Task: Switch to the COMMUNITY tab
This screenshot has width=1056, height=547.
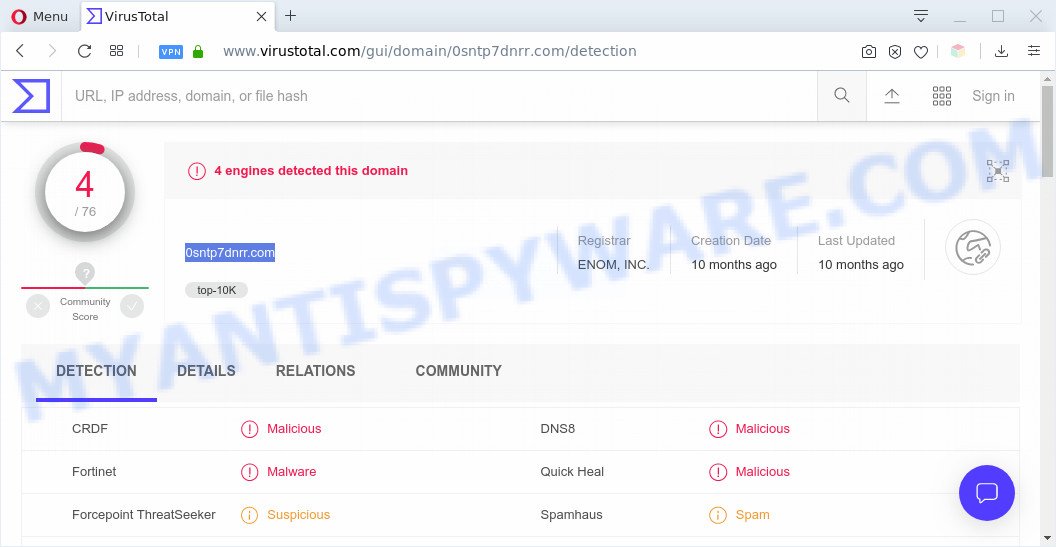Action: click(459, 371)
